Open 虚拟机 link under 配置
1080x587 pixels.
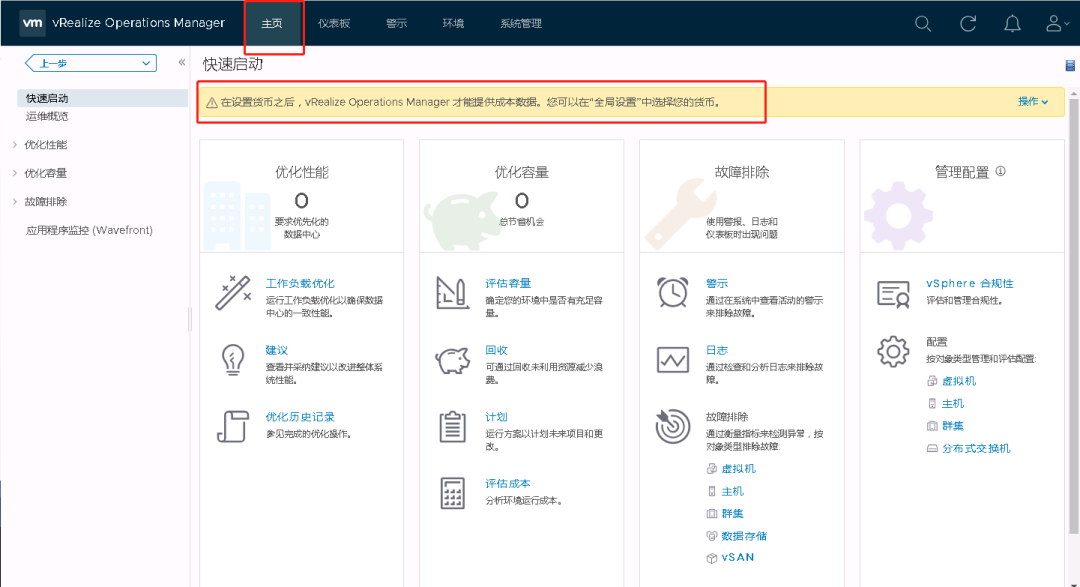click(x=959, y=381)
